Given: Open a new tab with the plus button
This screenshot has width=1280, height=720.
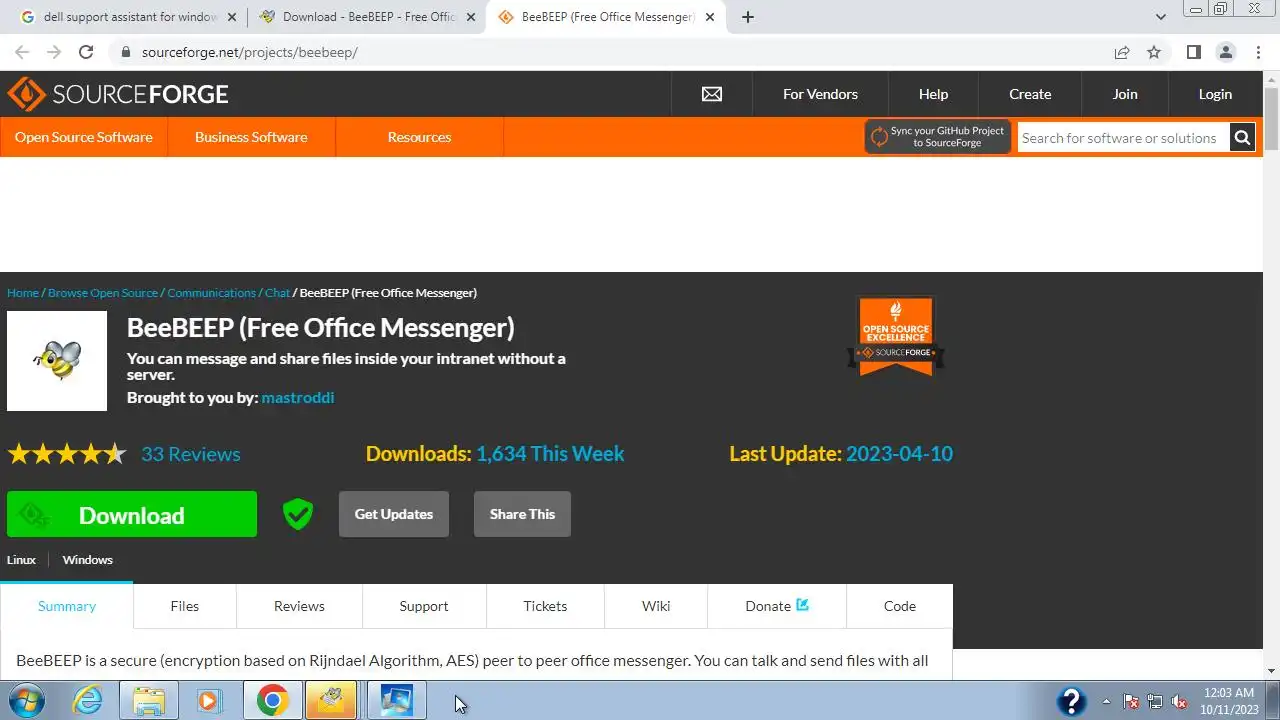Looking at the screenshot, I should [748, 17].
